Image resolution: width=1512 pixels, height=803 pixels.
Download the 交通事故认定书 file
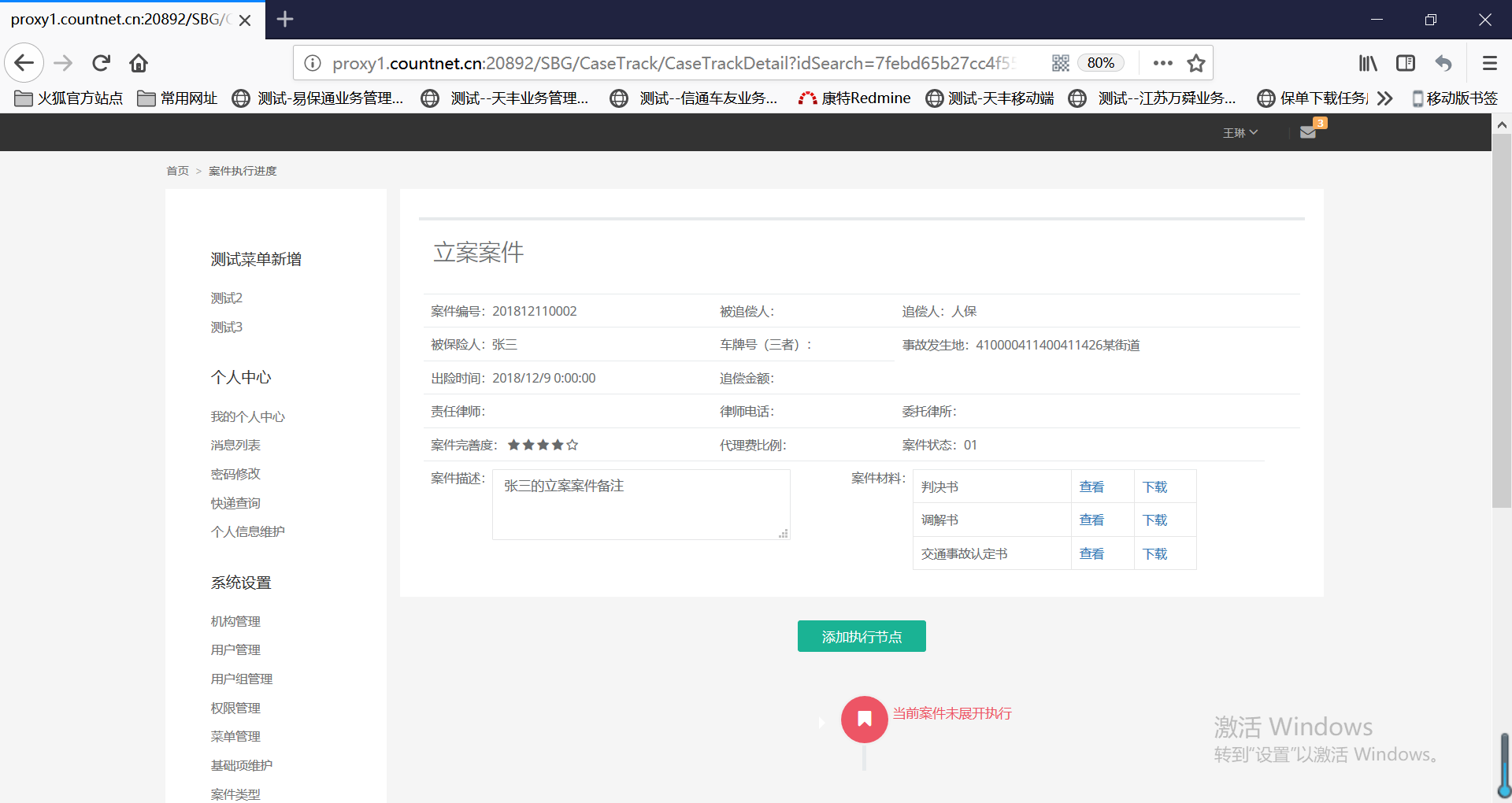[x=1154, y=553]
